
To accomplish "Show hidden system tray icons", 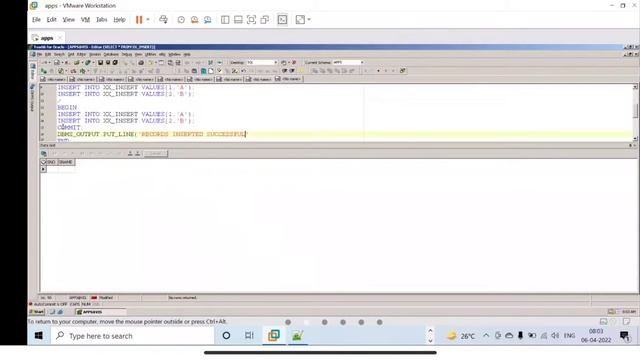I will (486, 336).
